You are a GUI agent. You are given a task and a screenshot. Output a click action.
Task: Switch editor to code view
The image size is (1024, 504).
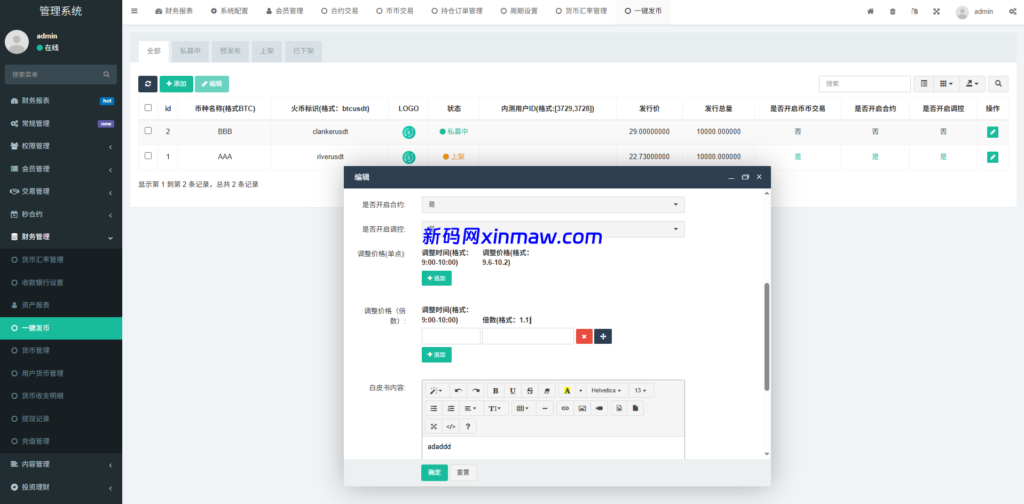click(x=451, y=426)
